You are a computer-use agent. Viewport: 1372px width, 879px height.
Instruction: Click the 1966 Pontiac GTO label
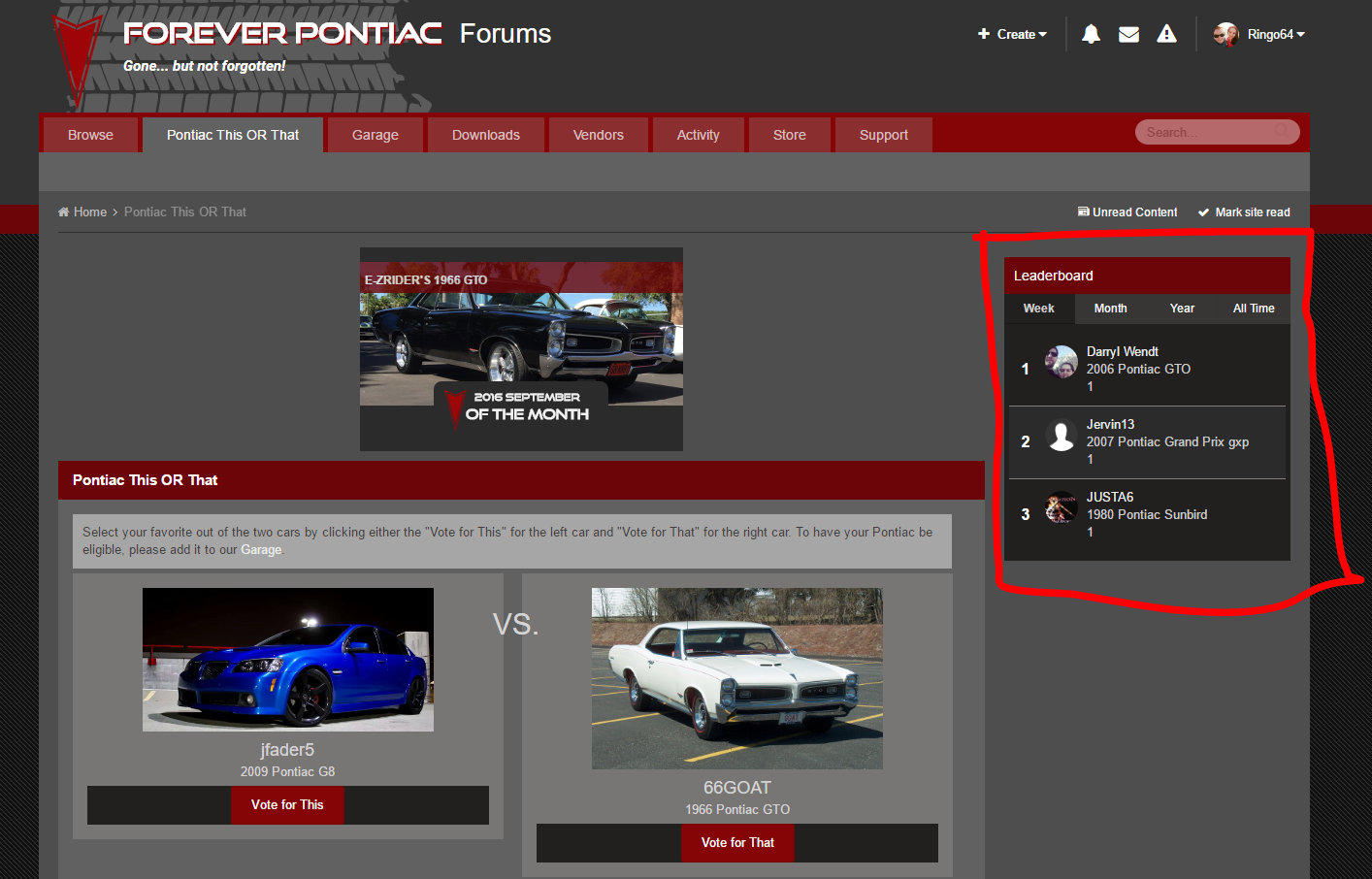pos(737,810)
